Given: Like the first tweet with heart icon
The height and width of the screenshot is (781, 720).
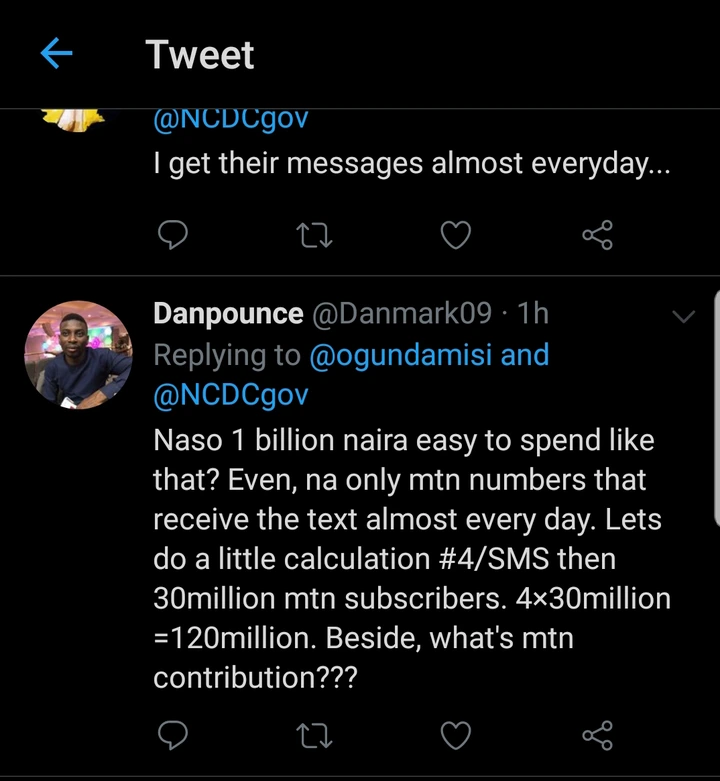Looking at the screenshot, I should 456,235.
